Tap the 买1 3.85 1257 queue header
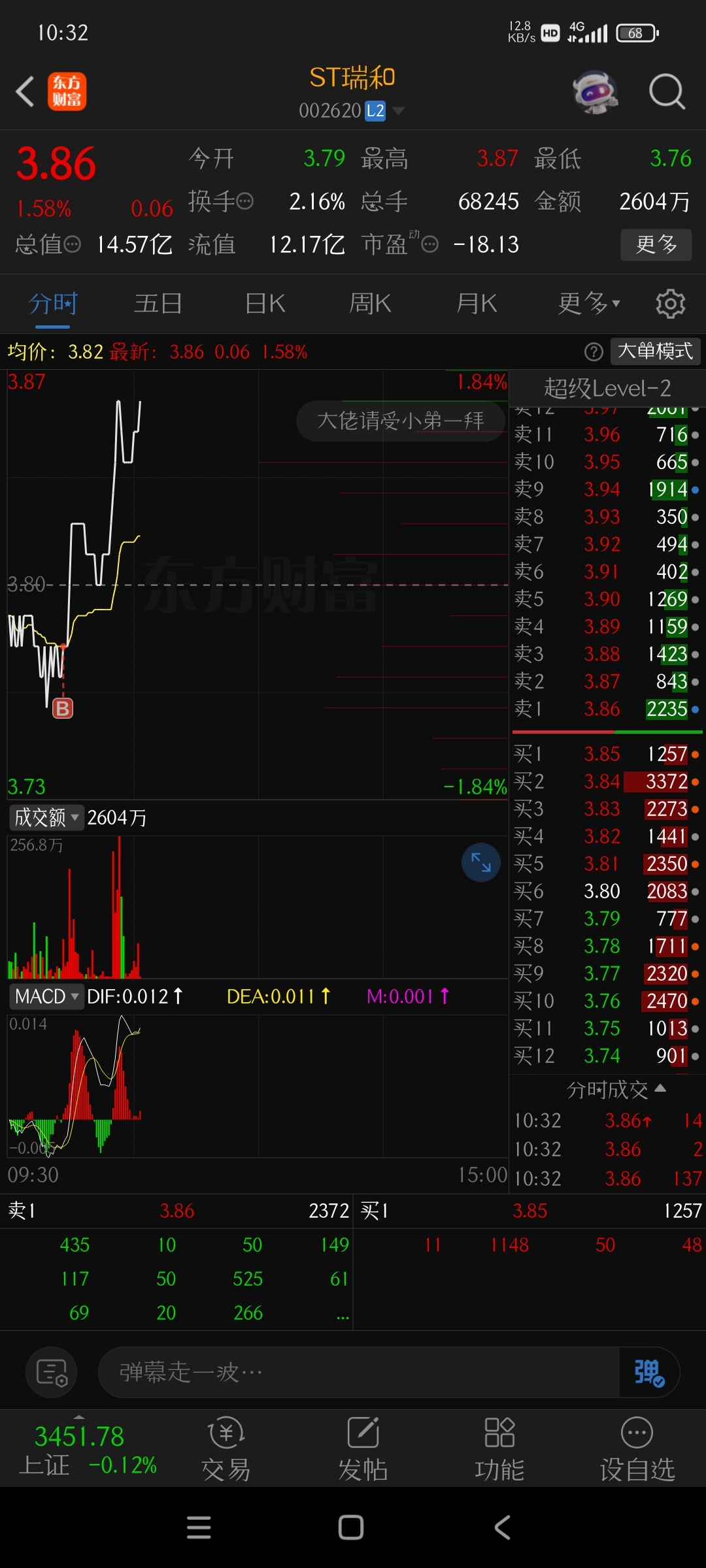 click(531, 1211)
